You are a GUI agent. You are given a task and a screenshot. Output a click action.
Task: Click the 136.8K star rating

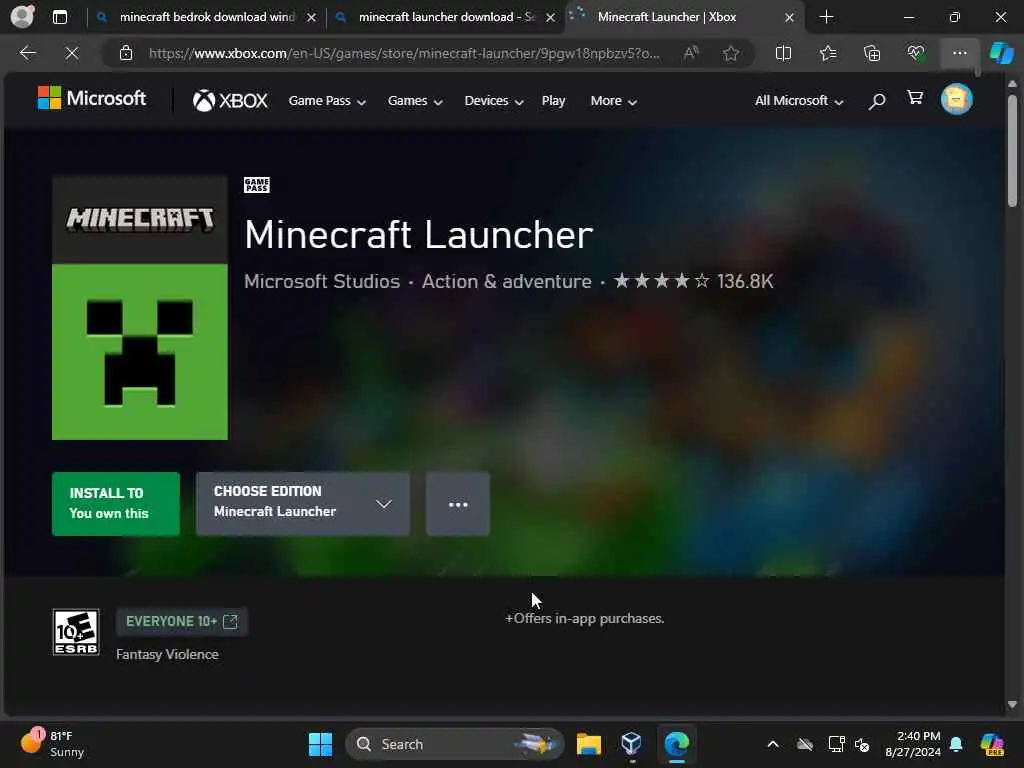[x=694, y=281]
